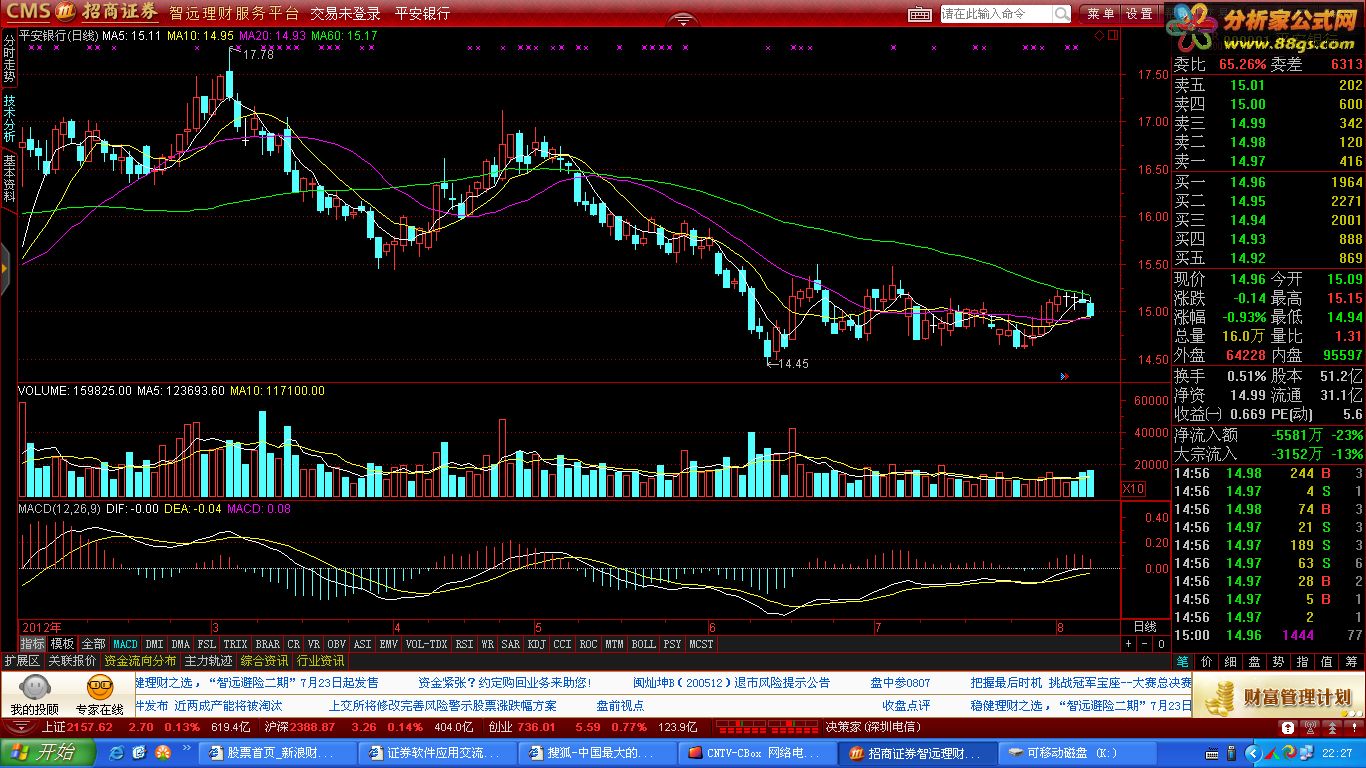Image resolution: width=1366 pixels, height=768 pixels.
Task: Zoom out chart with minus button
Action: click(x=1145, y=644)
